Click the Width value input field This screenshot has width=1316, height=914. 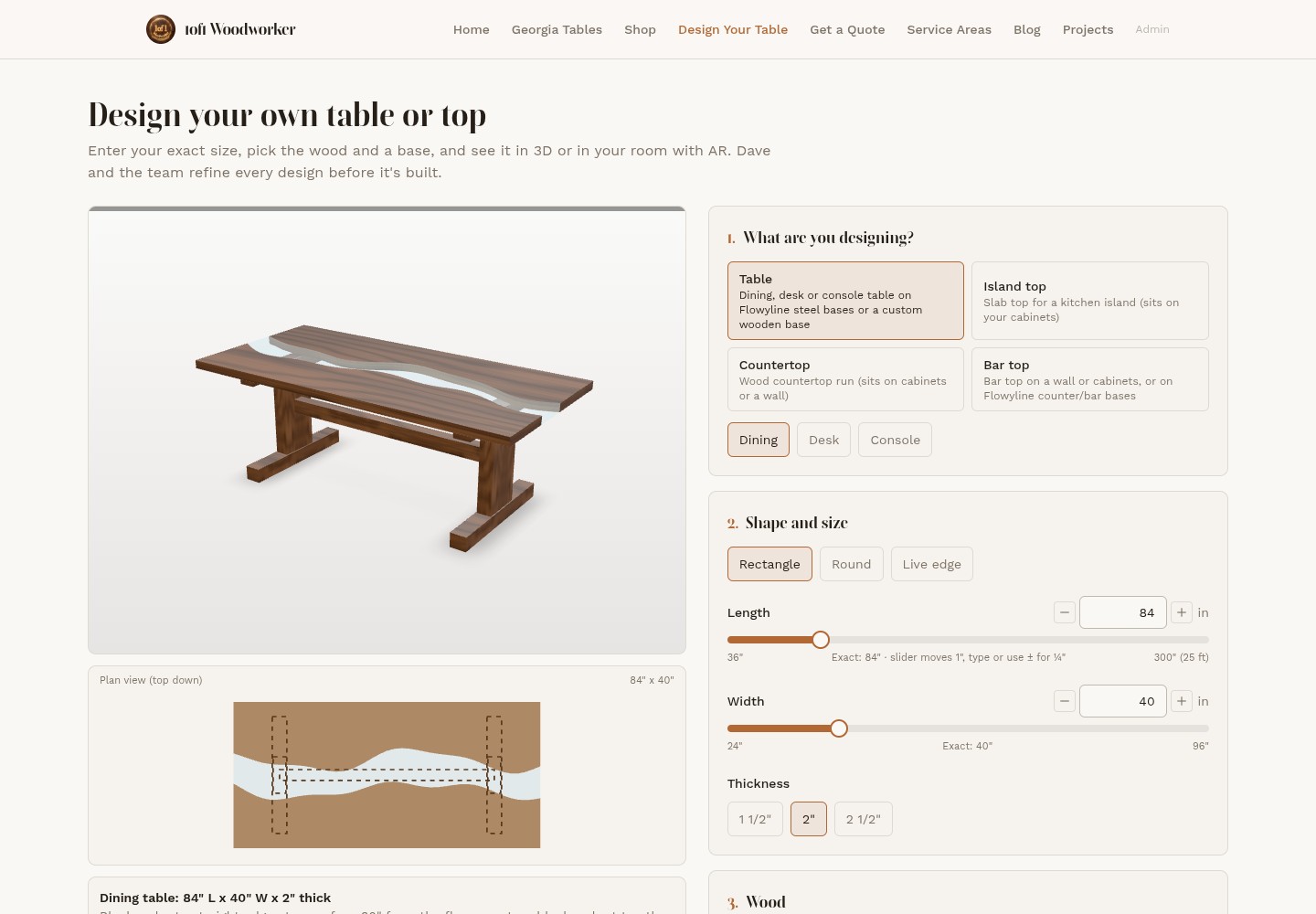pos(1122,701)
